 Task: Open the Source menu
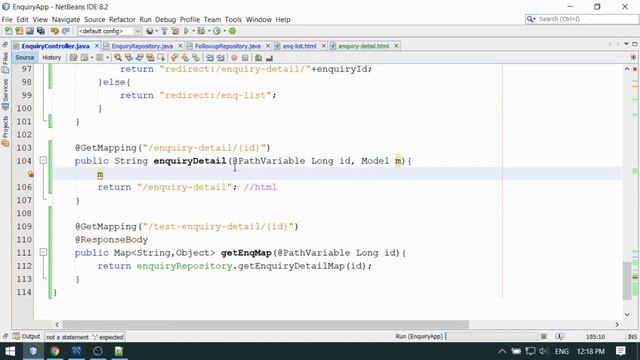(x=94, y=20)
